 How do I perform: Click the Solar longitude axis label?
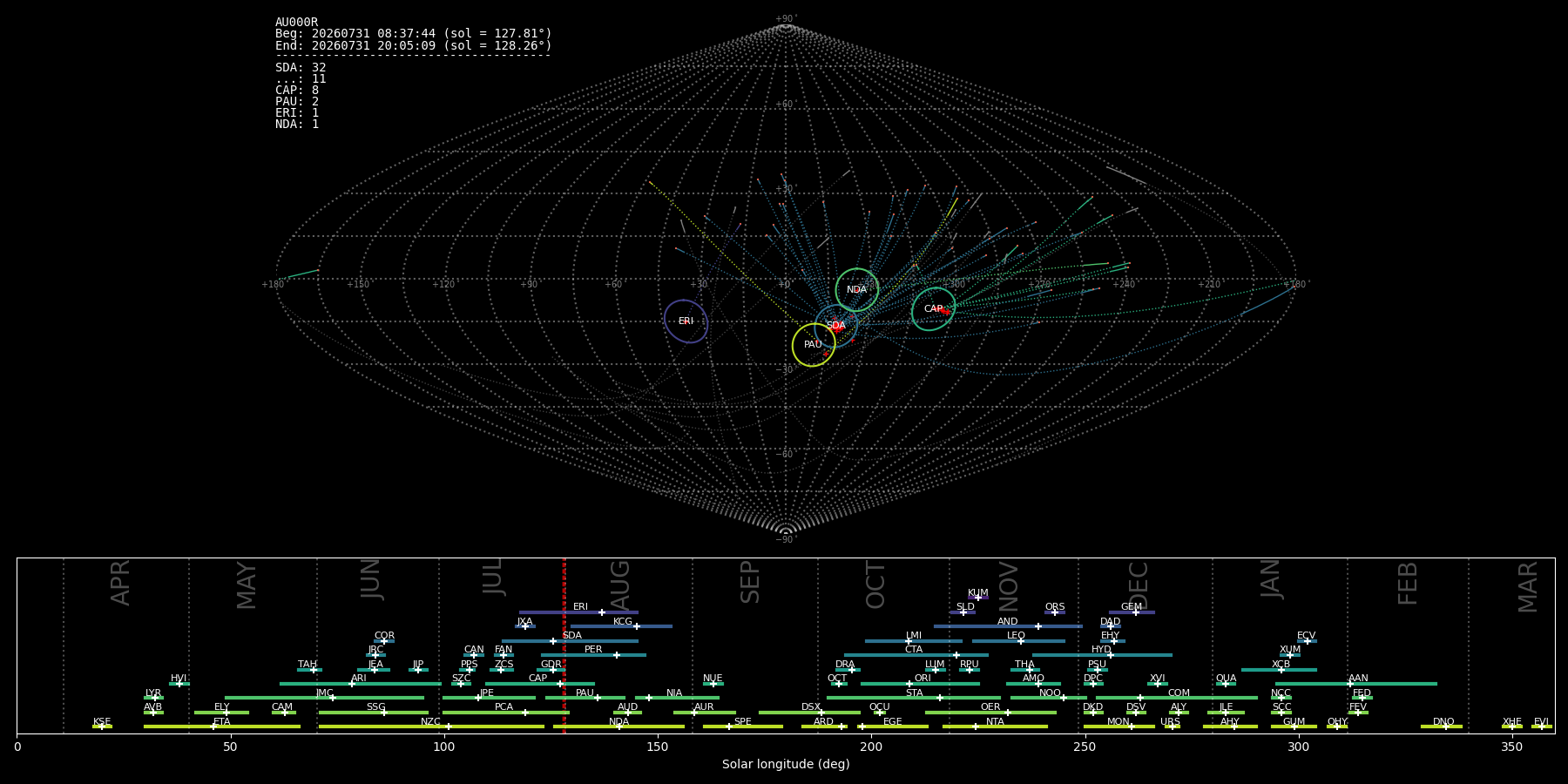pos(786,765)
